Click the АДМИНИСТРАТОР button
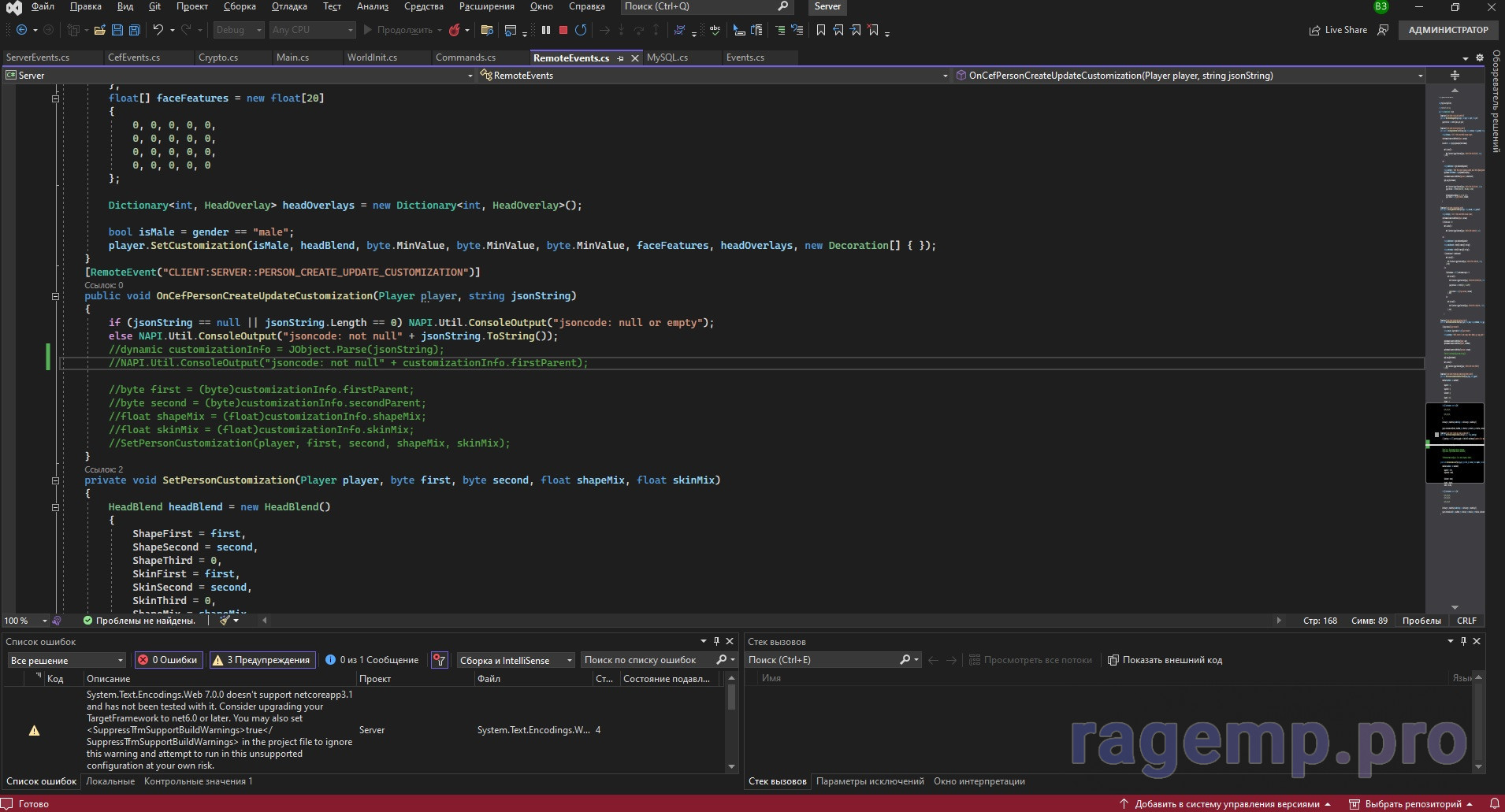 pyautogui.click(x=1447, y=30)
